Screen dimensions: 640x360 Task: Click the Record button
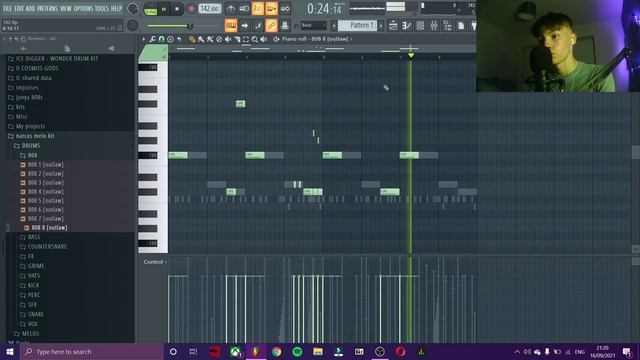point(191,9)
